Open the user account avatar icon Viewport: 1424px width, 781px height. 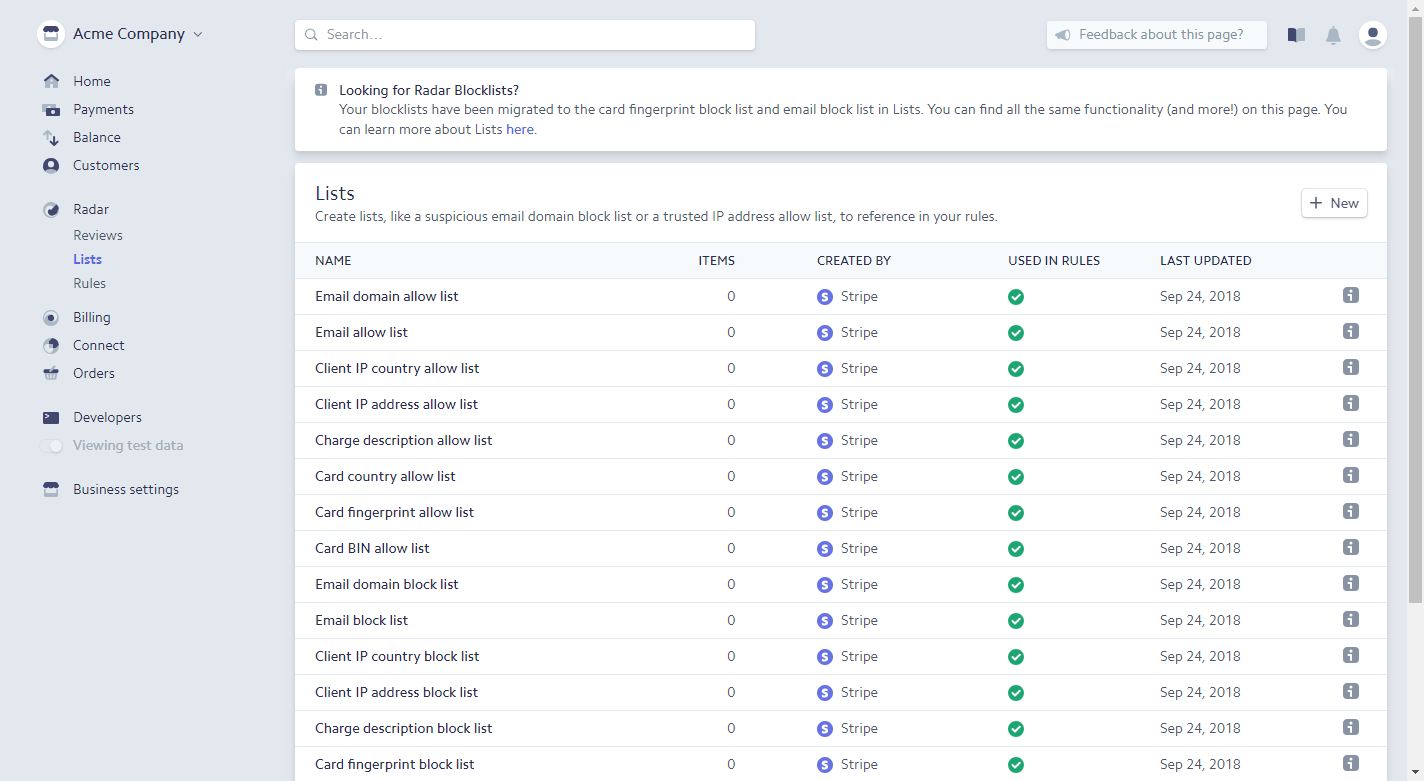1373,35
